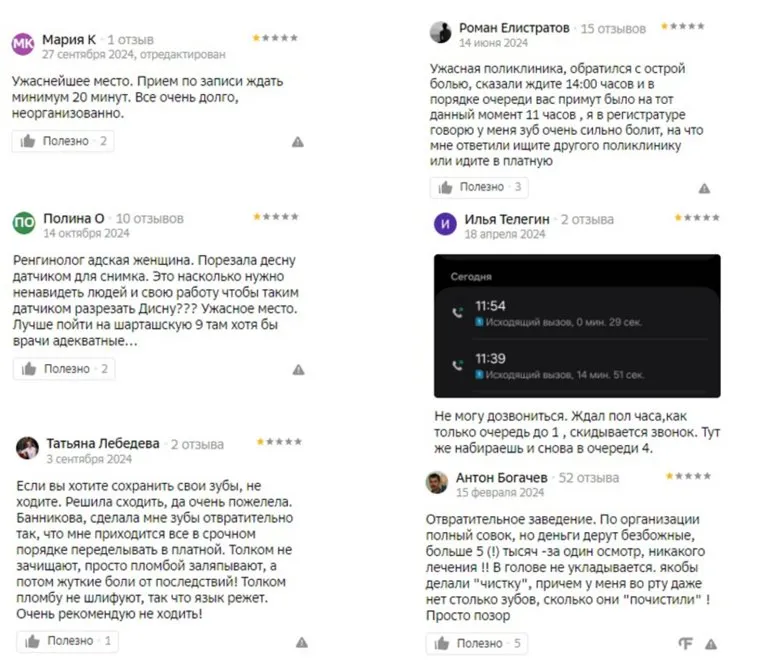Open Татьяна Лебедева's profile name link

click(x=103, y=444)
